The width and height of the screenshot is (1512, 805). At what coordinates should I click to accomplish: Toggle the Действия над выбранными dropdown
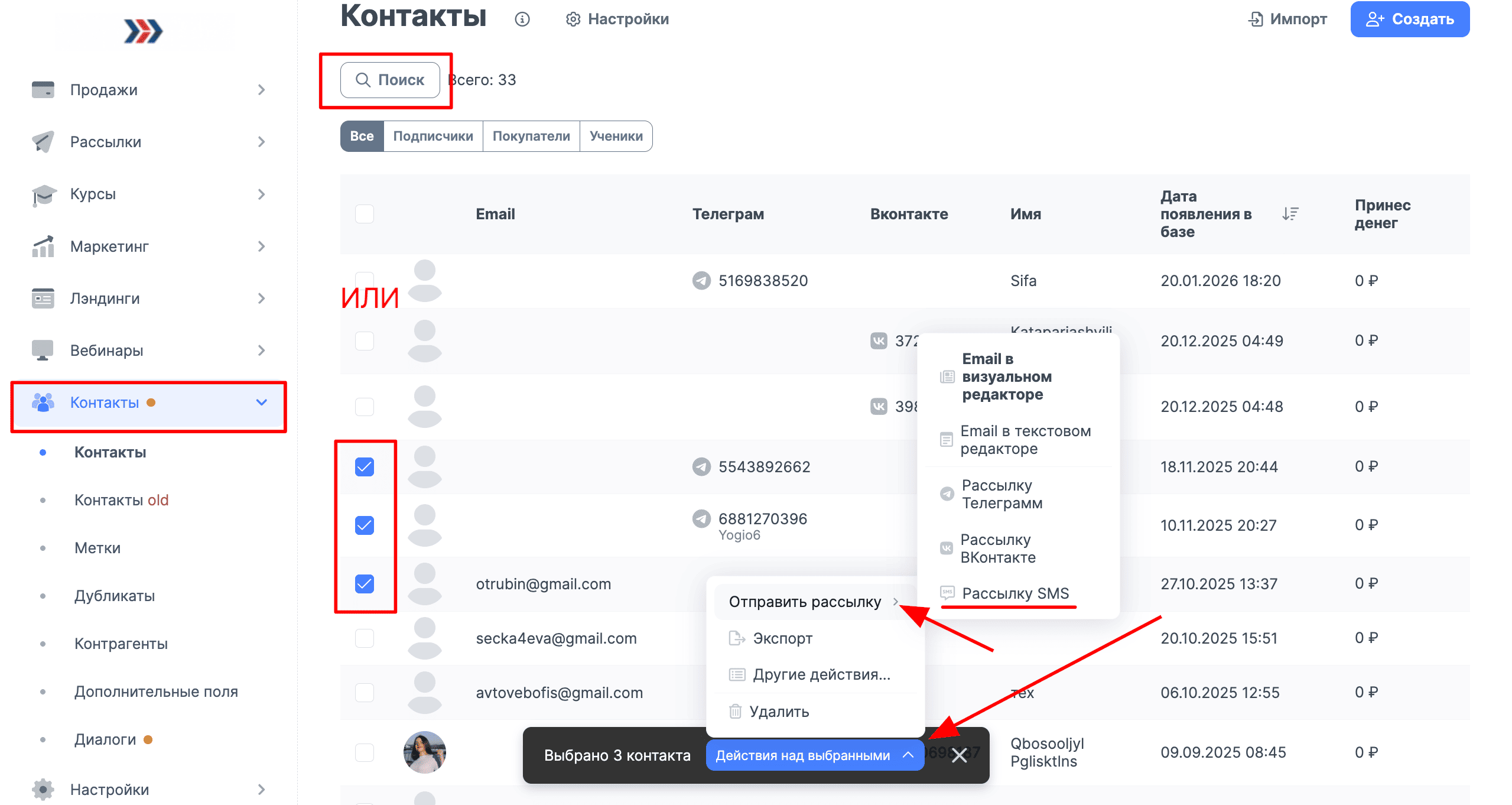tap(815, 755)
